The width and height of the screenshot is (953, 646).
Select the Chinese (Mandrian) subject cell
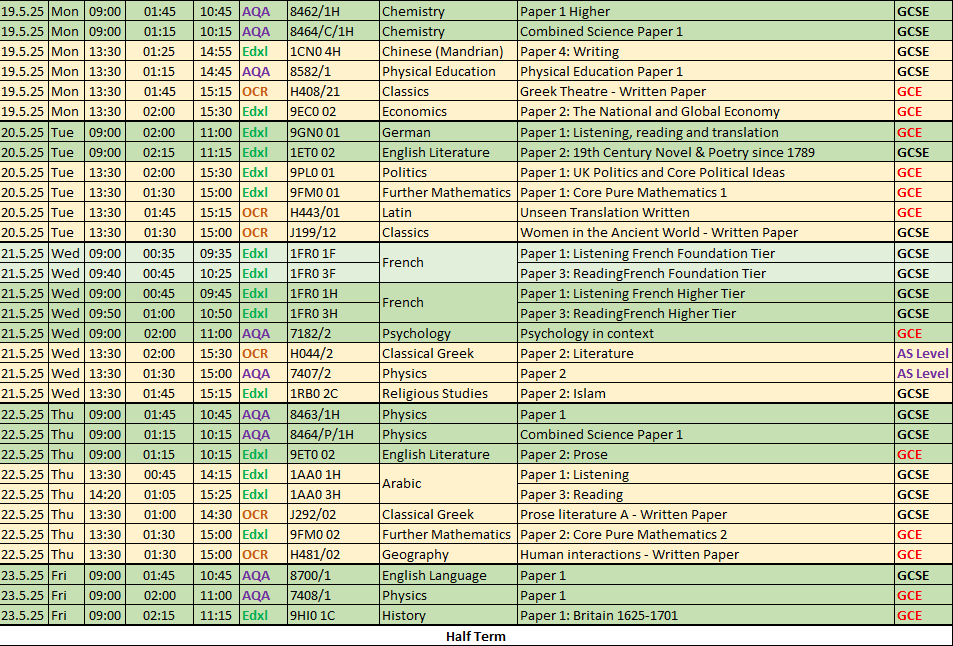(447, 51)
